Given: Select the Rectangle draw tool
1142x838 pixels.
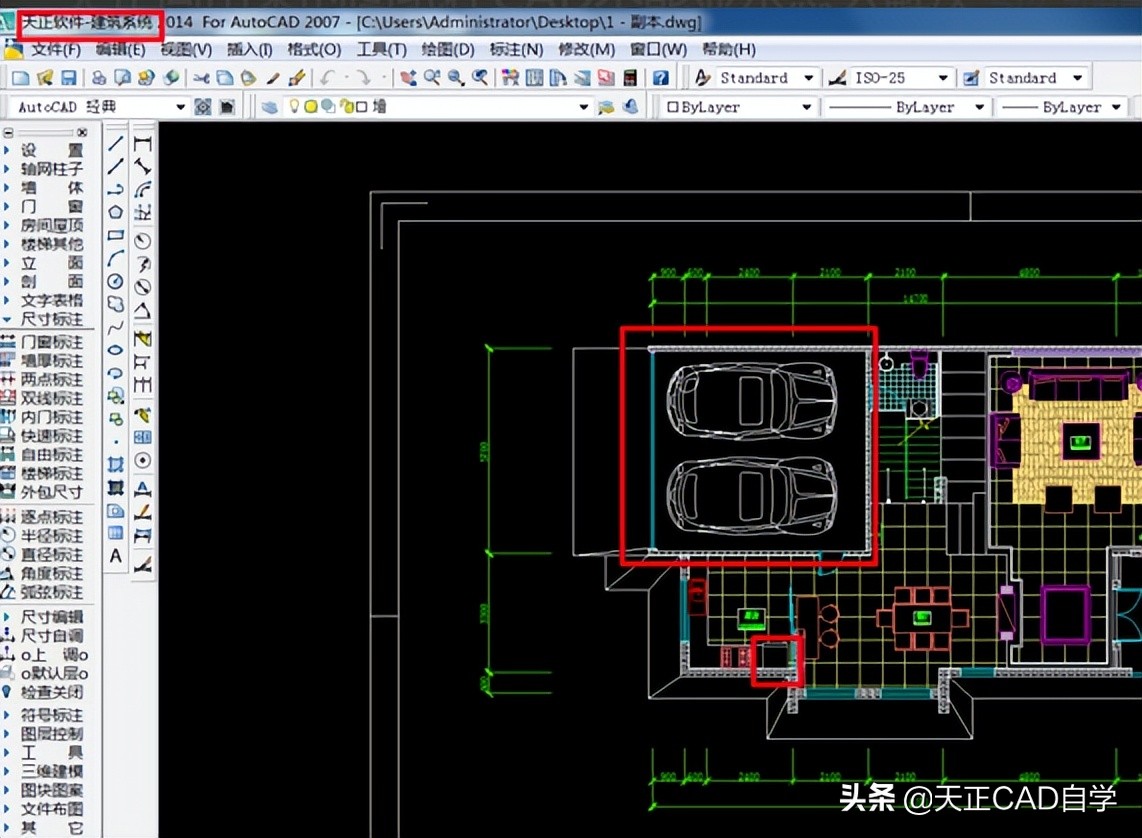Looking at the screenshot, I should (x=116, y=236).
